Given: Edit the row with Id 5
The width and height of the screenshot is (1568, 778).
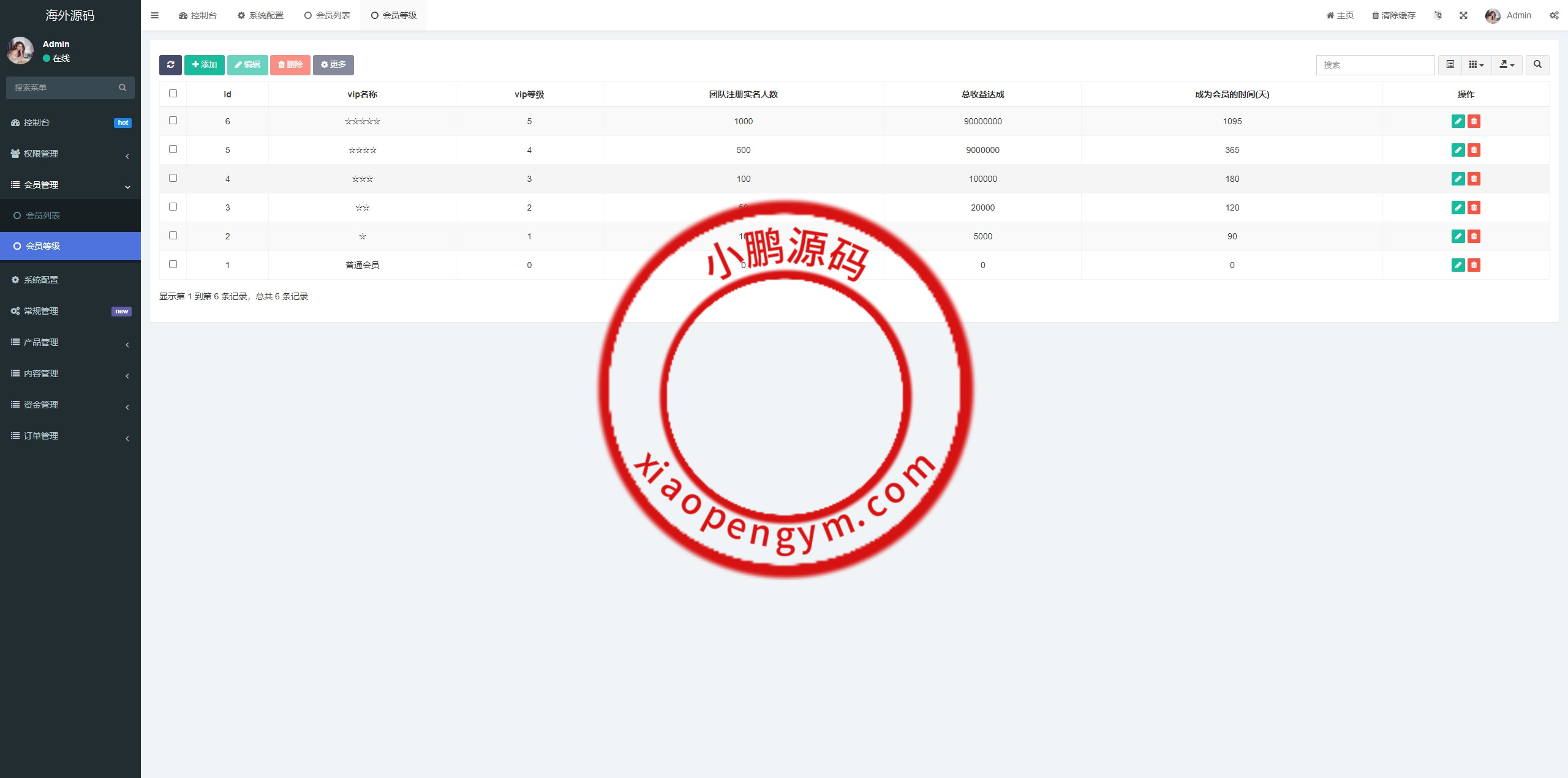Looking at the screenshot, I should (1458, 150).
